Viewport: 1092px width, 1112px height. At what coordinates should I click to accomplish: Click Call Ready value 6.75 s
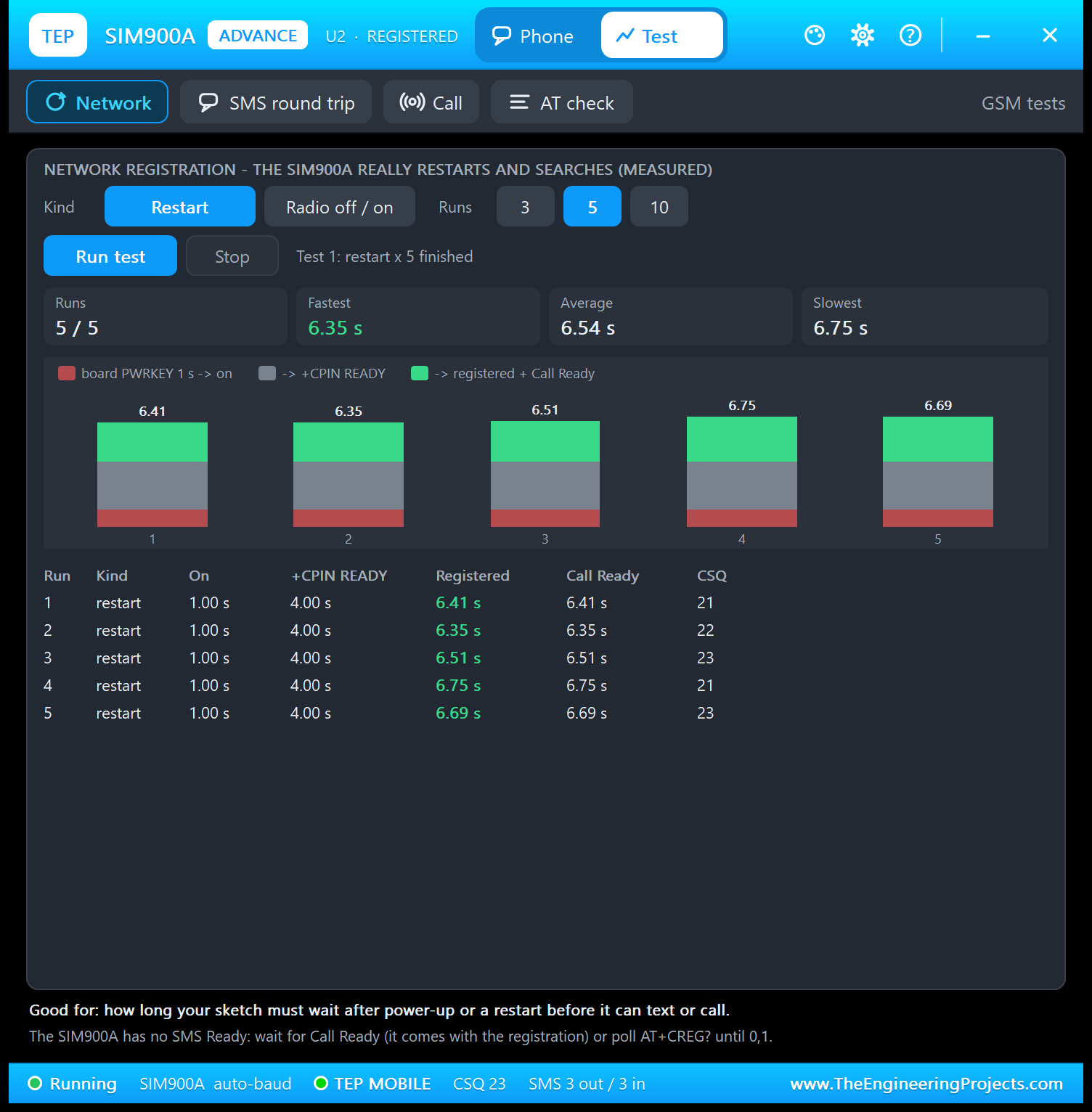click(x=587, y=685)
